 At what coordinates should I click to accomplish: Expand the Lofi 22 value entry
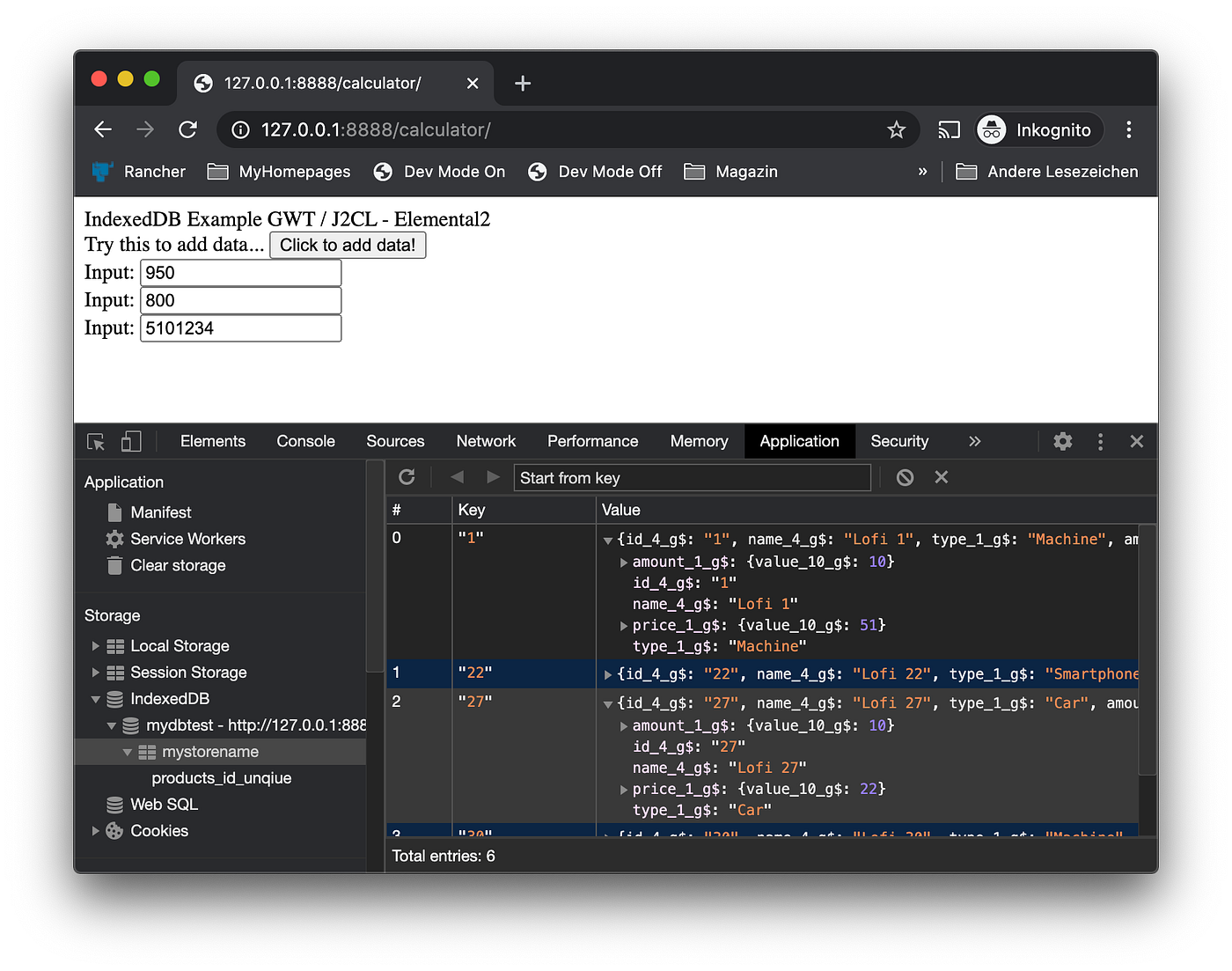pos(608,675)
